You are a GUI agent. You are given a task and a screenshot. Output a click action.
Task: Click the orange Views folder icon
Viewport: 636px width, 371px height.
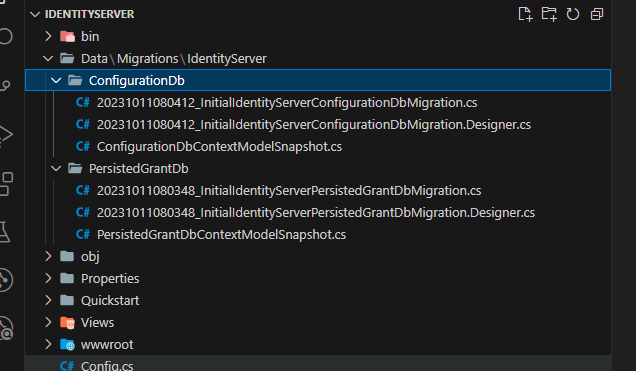(67, 323)
